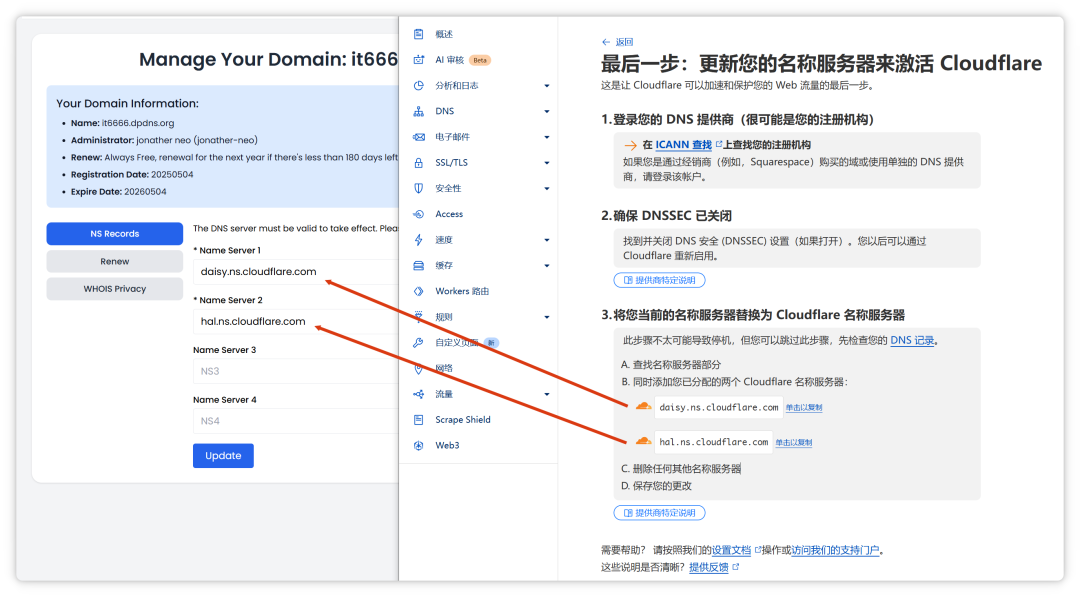Select the NS Records tab
The image size is (1080, 597).
[x=114, y=233]
